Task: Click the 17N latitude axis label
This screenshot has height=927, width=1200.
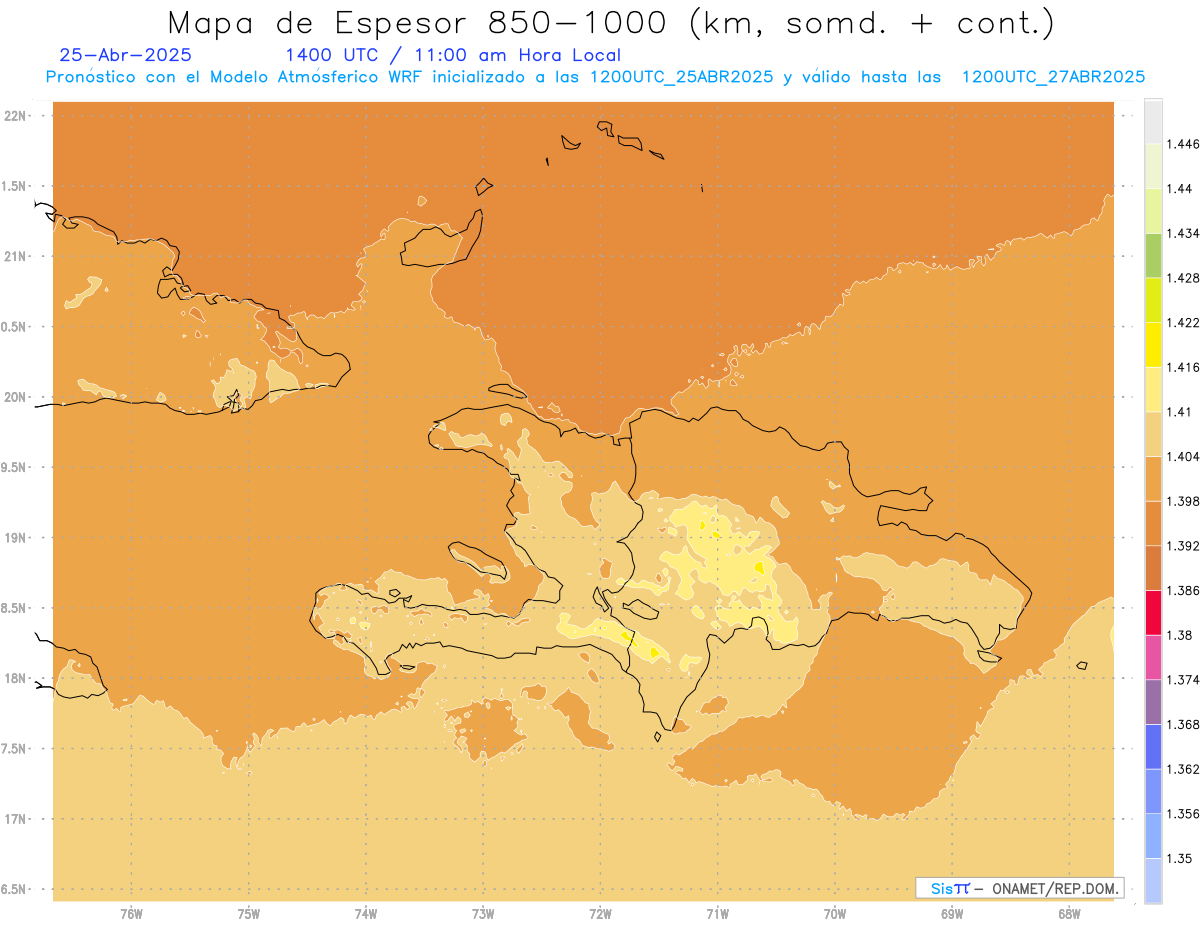Action: point(15,819)
